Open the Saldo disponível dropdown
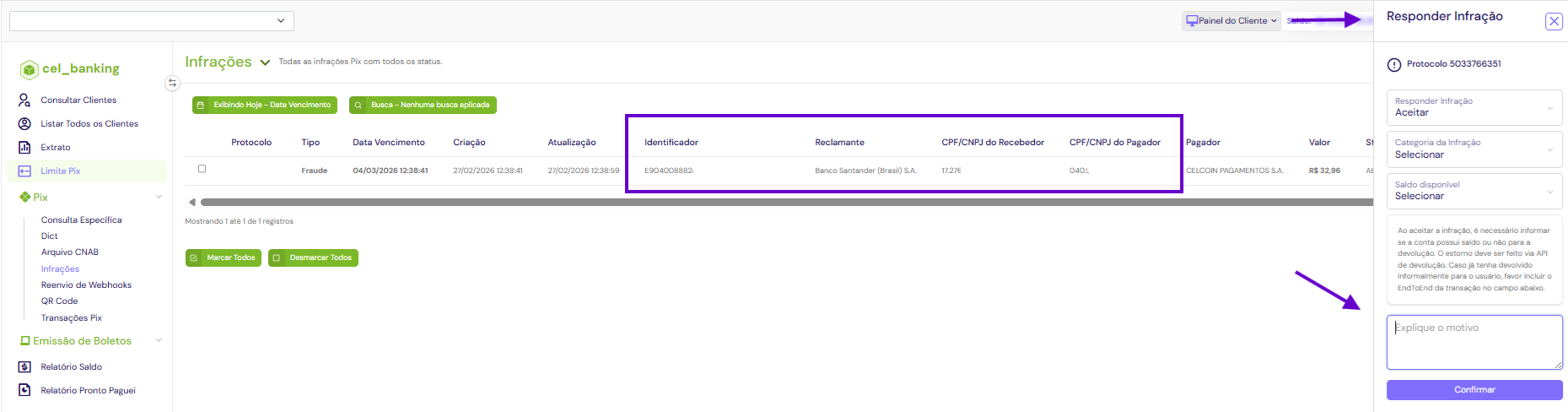The height and width of the screenshot is (412, 1568). [1474, 191]
